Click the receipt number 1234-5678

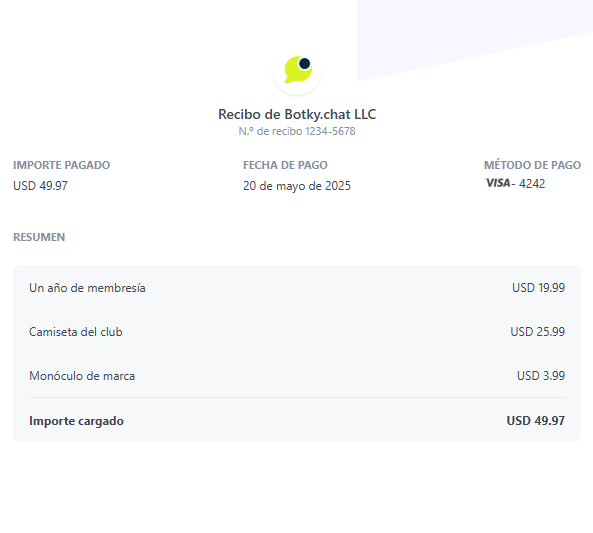330,131
